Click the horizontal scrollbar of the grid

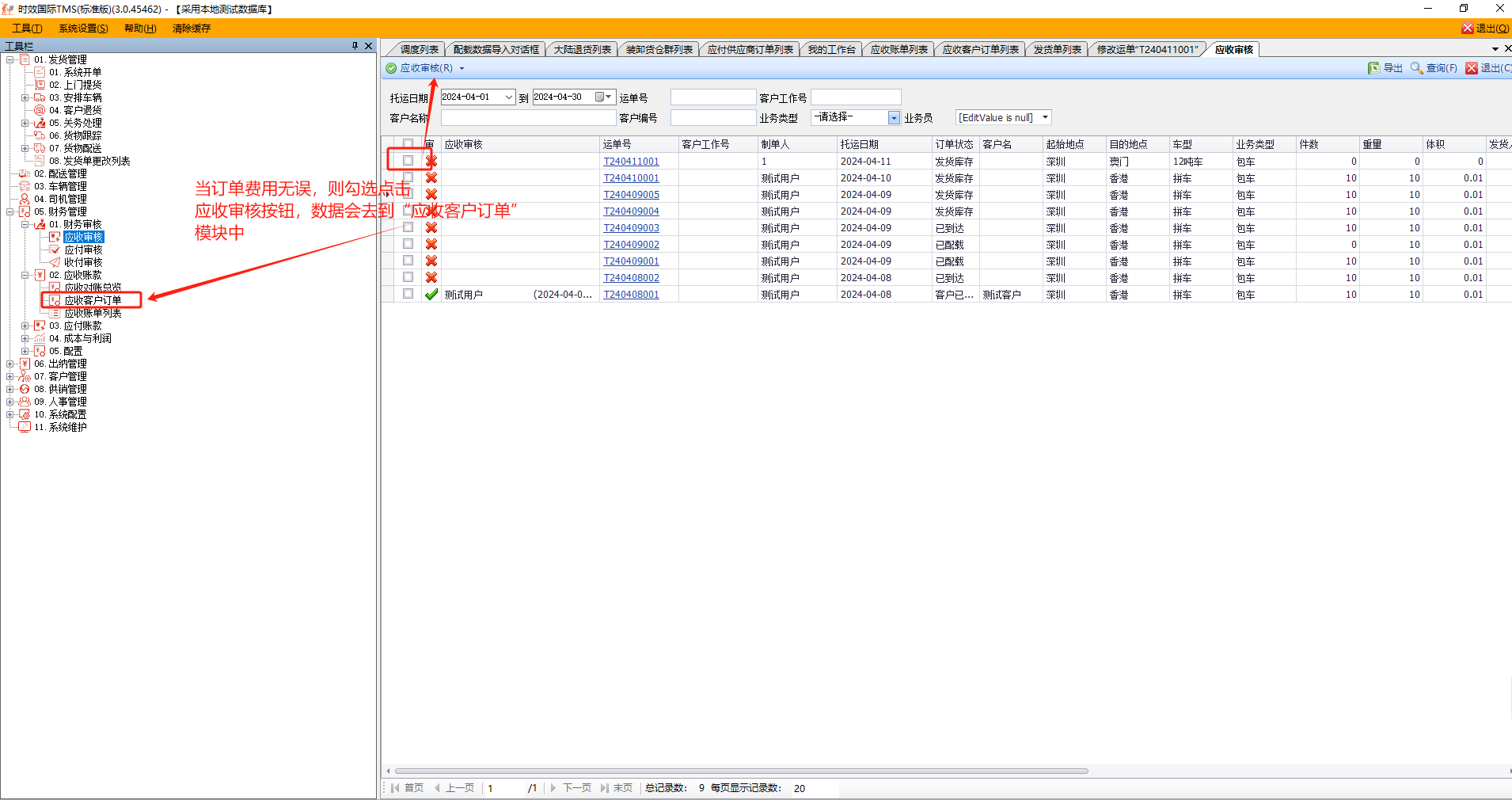(741, 771)
